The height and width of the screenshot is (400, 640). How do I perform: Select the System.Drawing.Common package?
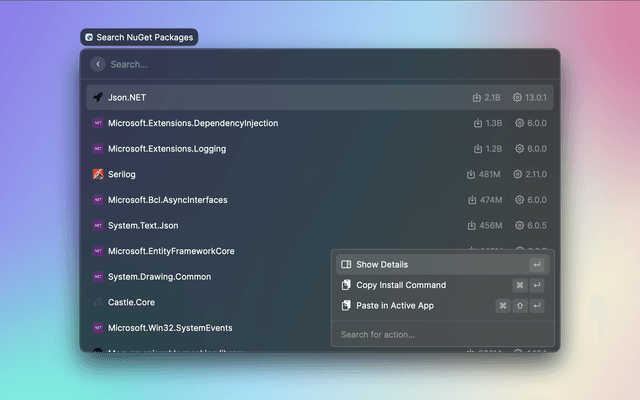pos(160,276)
